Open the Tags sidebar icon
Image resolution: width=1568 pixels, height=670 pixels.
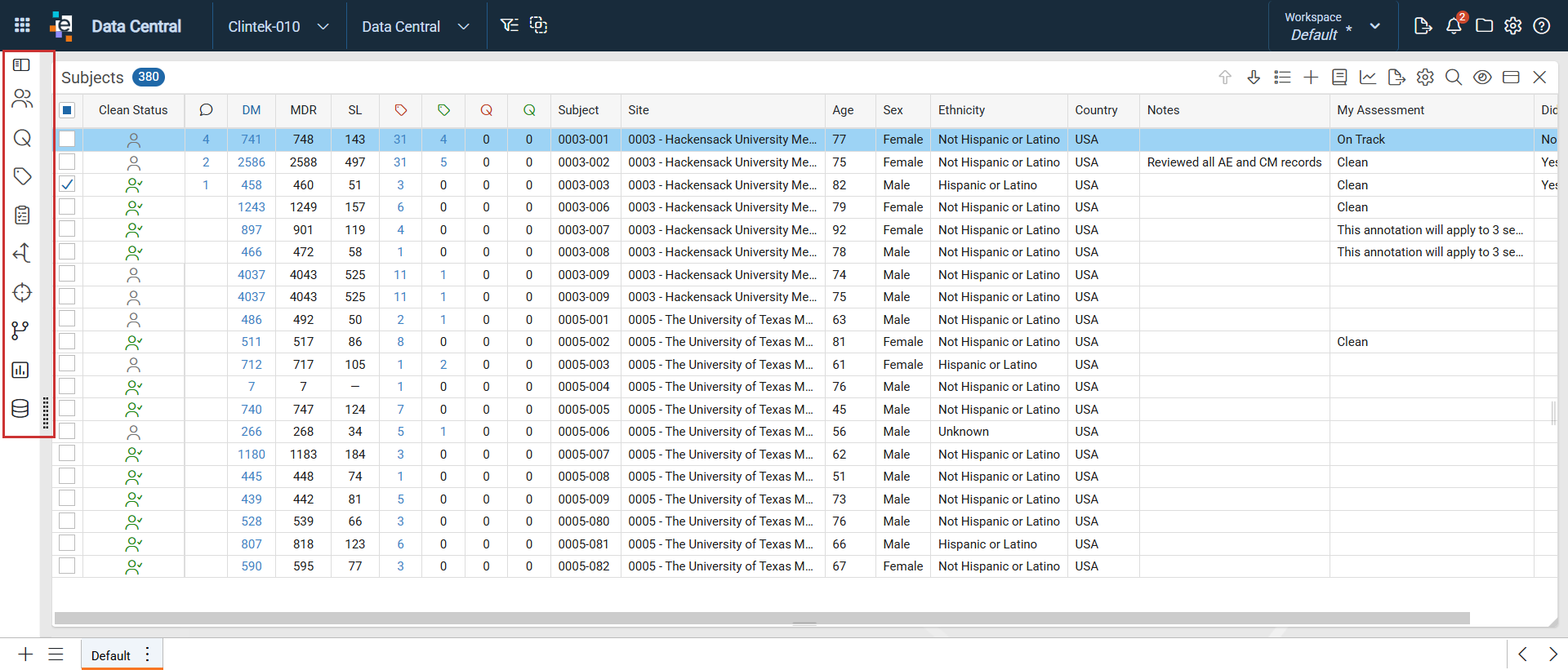22,176
